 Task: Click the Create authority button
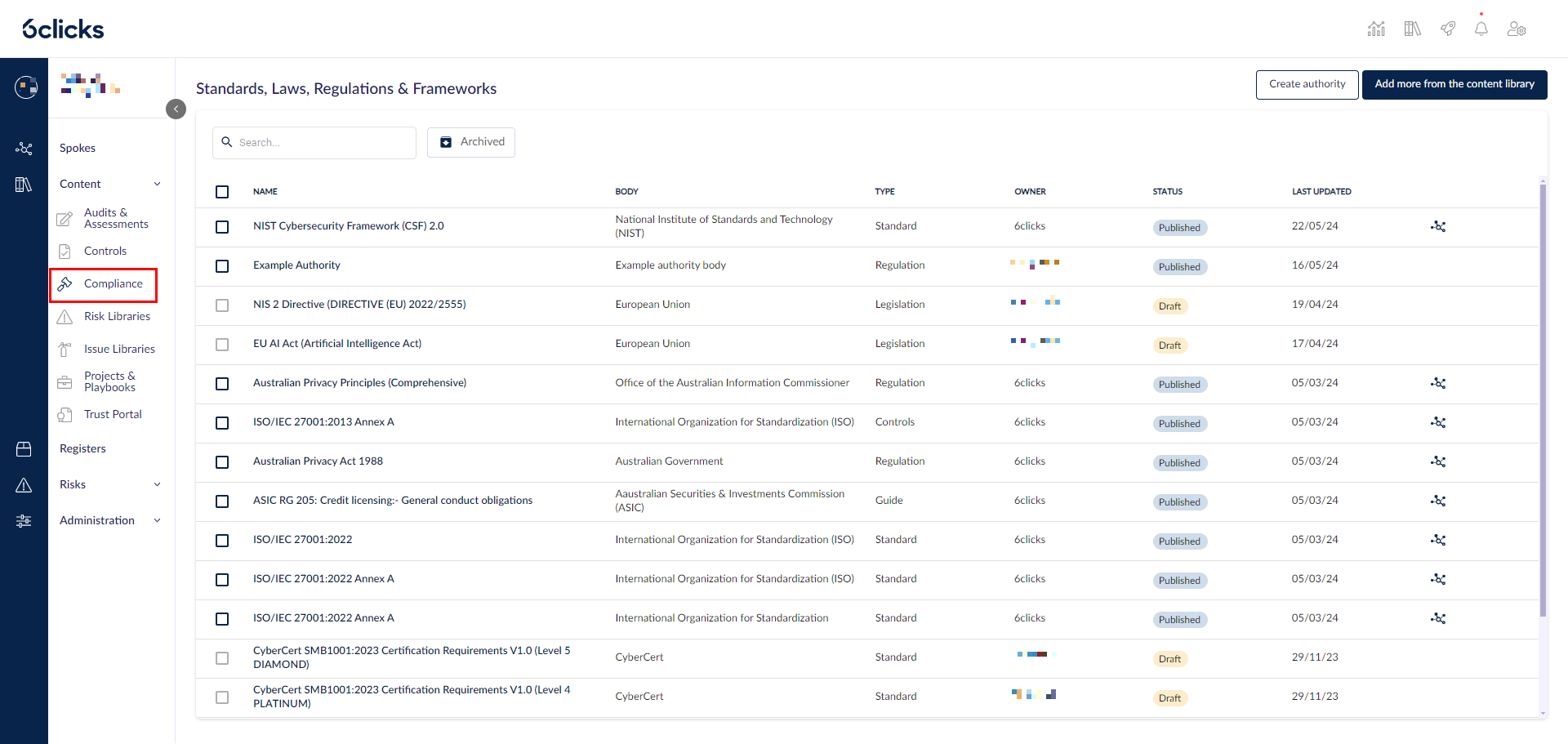click(1307, 84)
